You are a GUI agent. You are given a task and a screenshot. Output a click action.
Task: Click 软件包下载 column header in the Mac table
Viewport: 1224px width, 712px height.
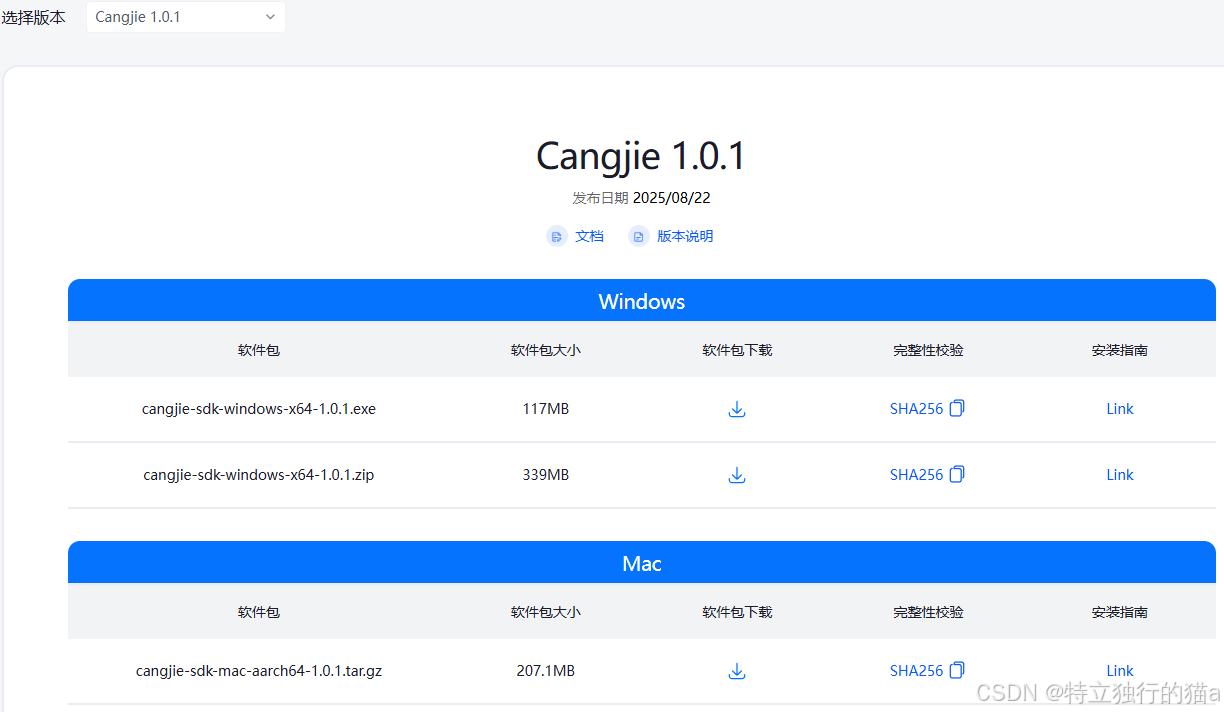(x=737, y=612)
